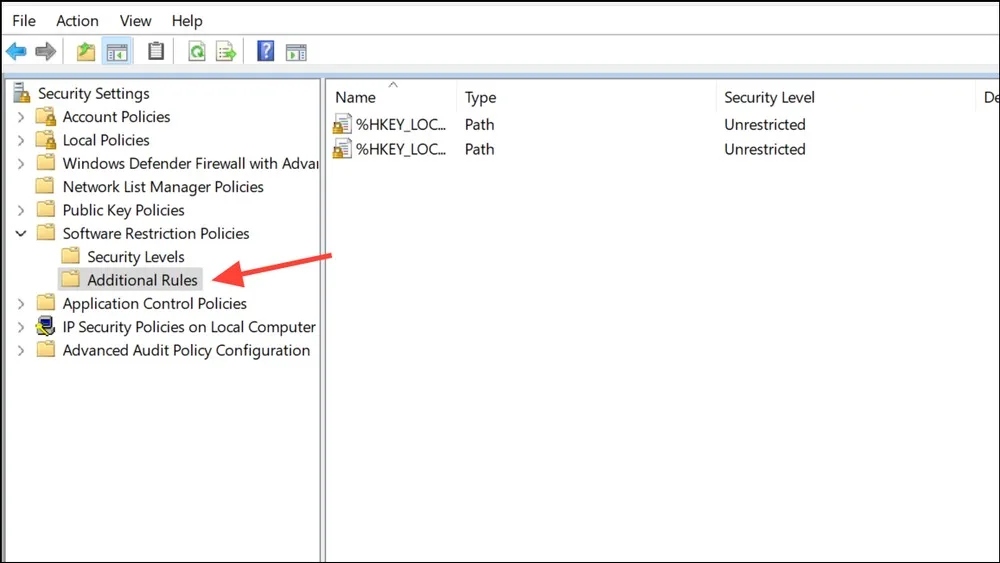Expand the Account Policies node

20,117
